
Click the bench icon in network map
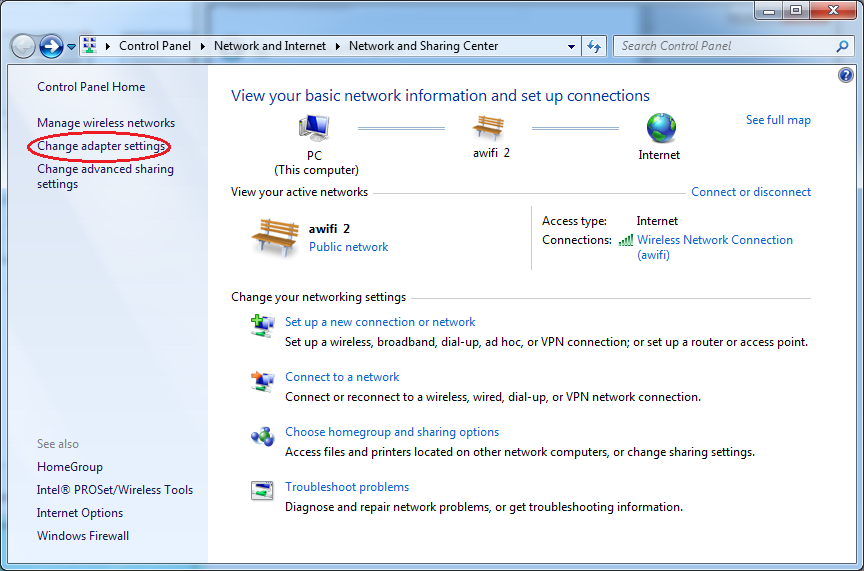click(x=489, y=128)
